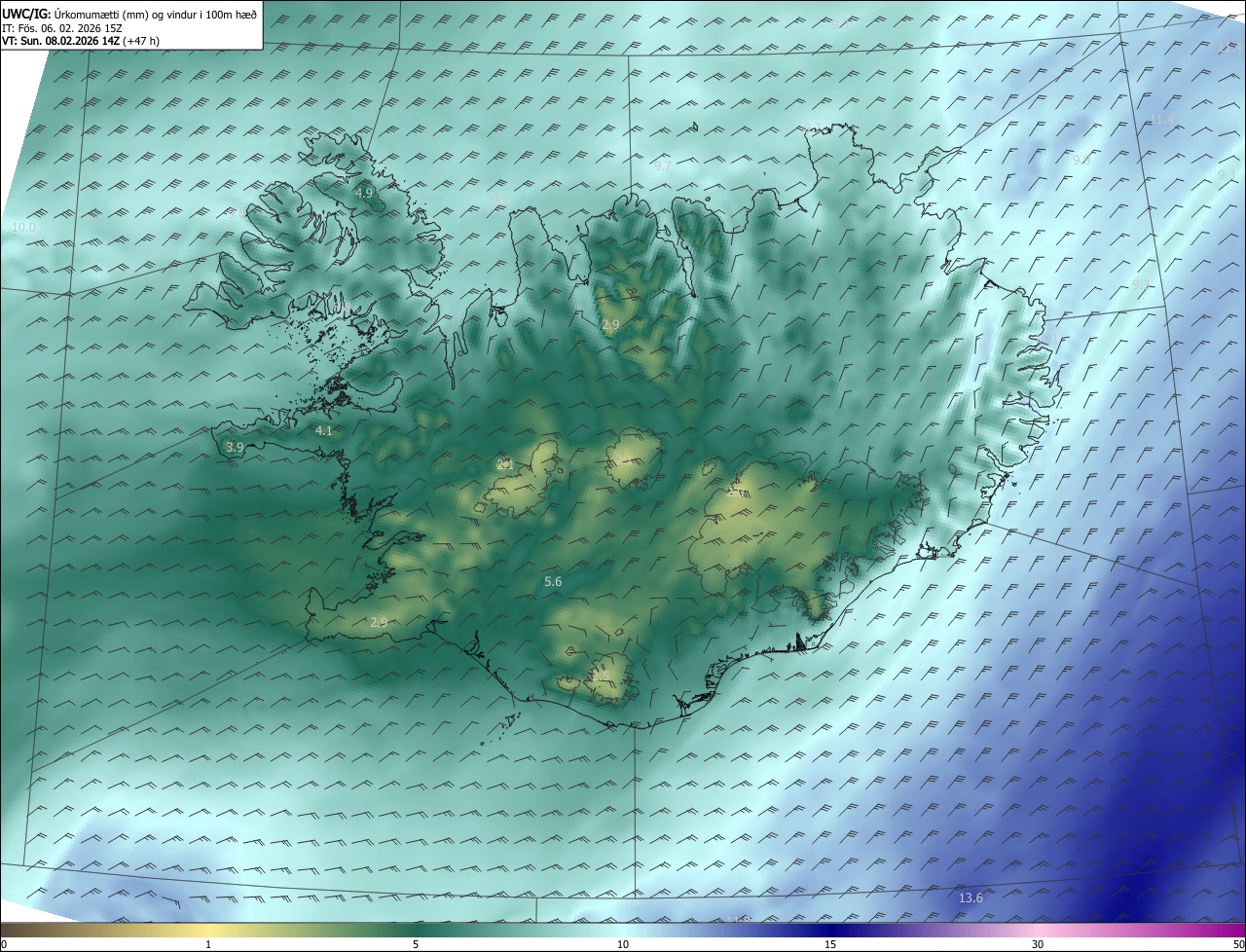The image size is (1246, 952).
Task: Click the 4.9 value label in the Westfjords
Action: pyautogui.click(x=364, y=193)
